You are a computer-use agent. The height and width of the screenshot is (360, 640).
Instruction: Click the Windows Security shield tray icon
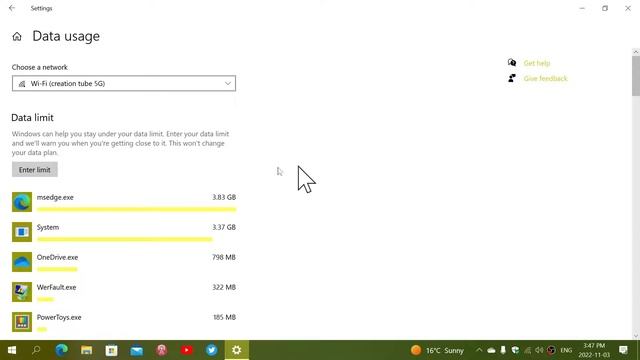pyautogui.click(x=515, y=350)
